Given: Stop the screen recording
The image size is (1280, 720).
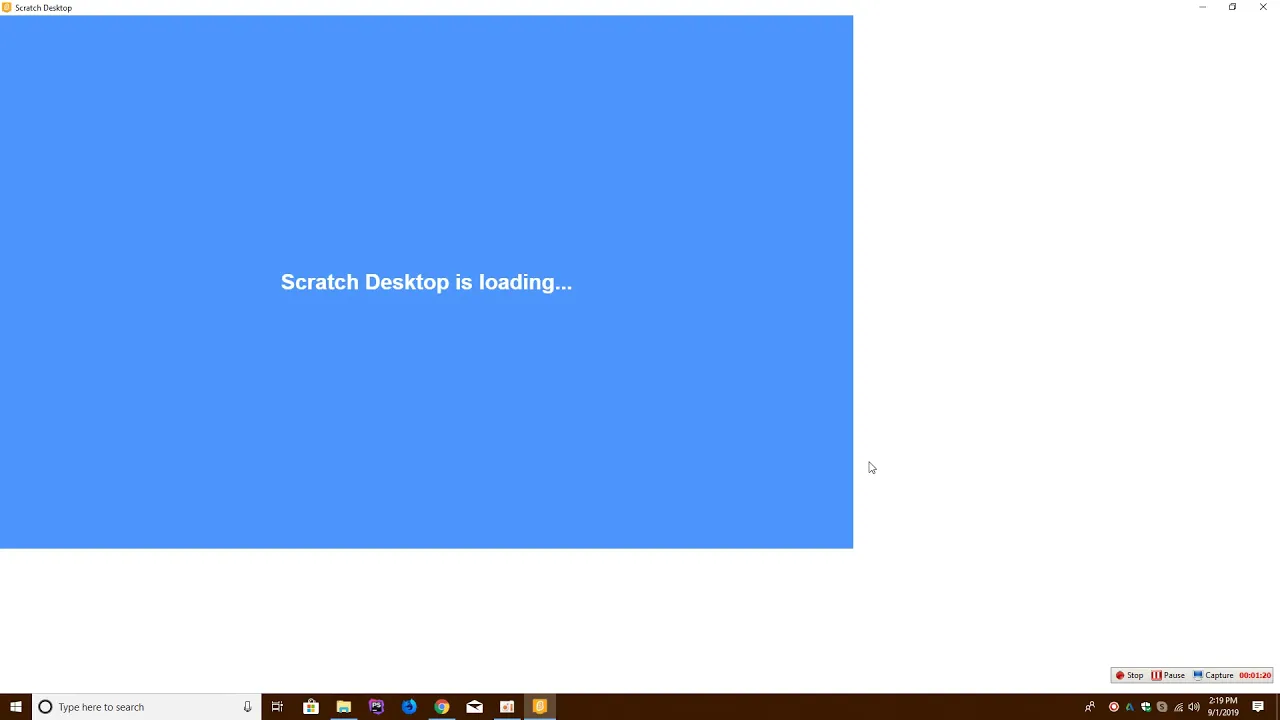Looking at the screenshot, I should point(1129,675).
